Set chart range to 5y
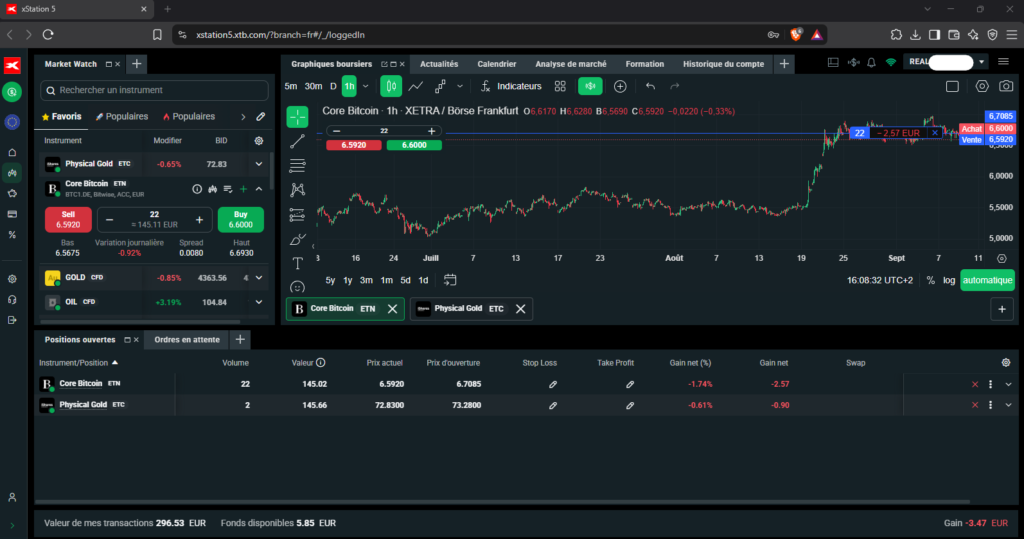This screenshot has width=1024, height=539. tap(330, 280)
